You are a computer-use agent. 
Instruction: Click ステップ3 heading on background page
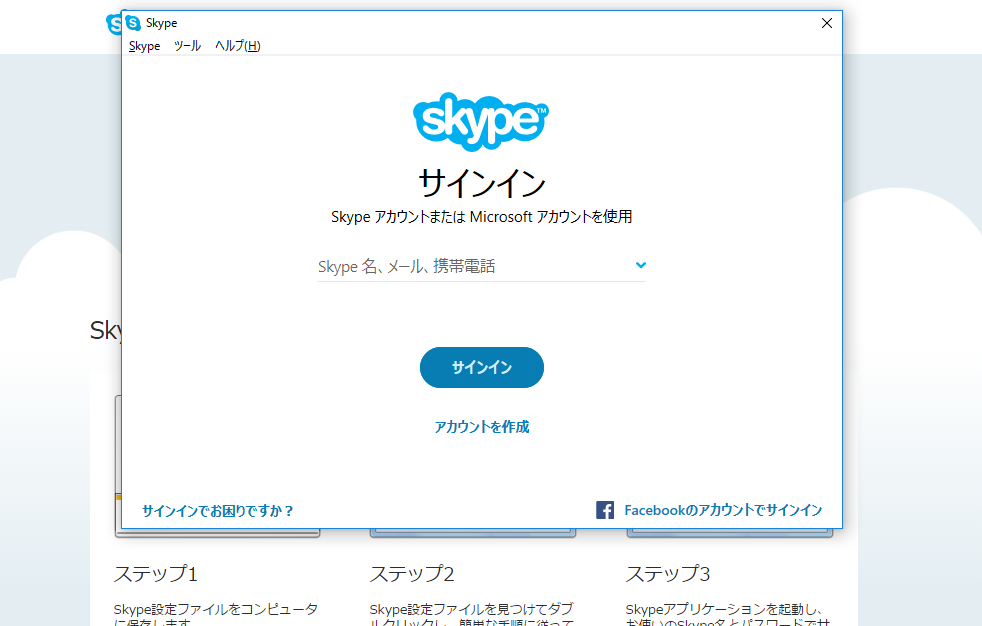[x=668, y=573]
